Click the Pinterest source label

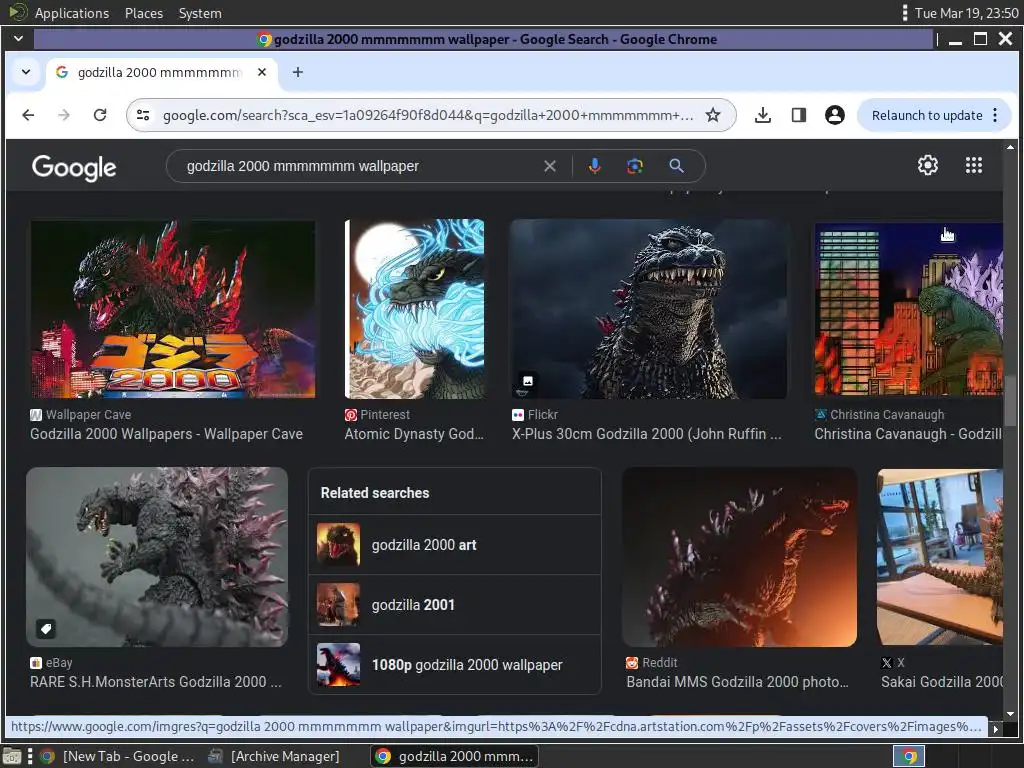(x=385, y=415)
